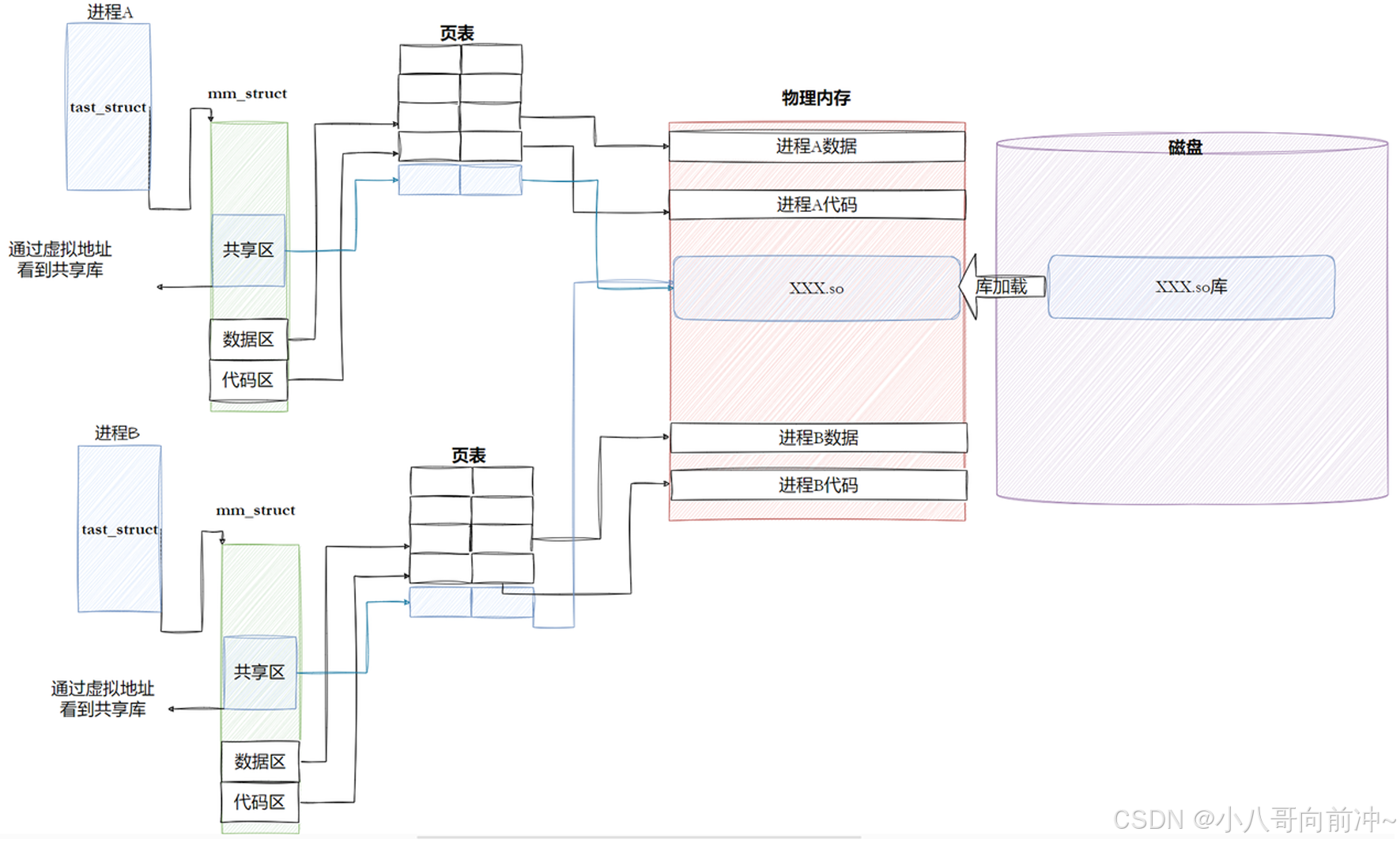
Task: Click the 进程A label text
Action: (x=110, y=12)
